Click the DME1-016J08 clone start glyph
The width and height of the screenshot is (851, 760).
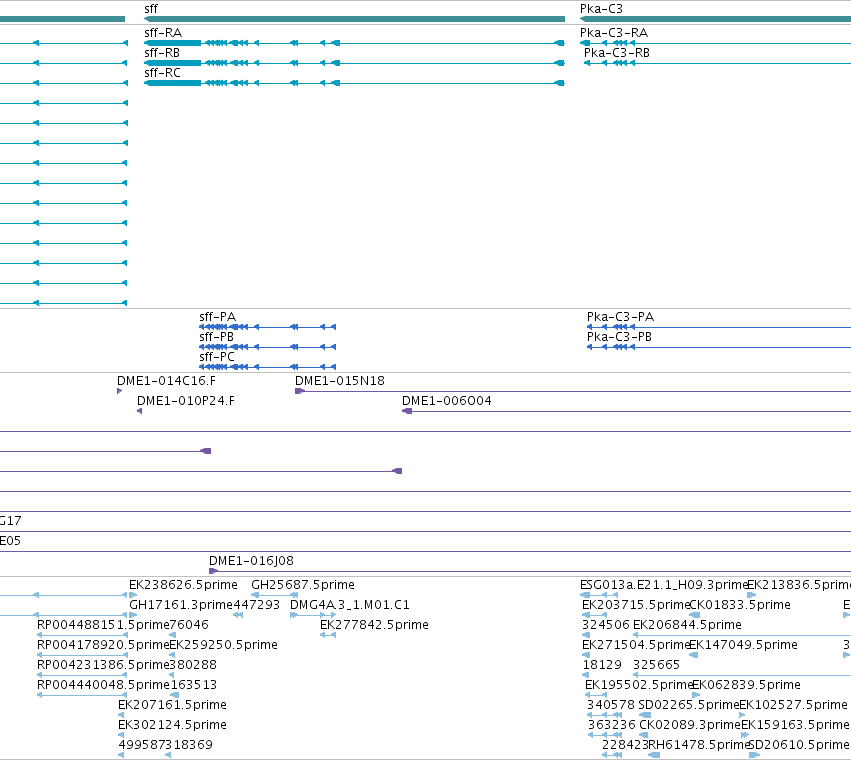point(213,571)
